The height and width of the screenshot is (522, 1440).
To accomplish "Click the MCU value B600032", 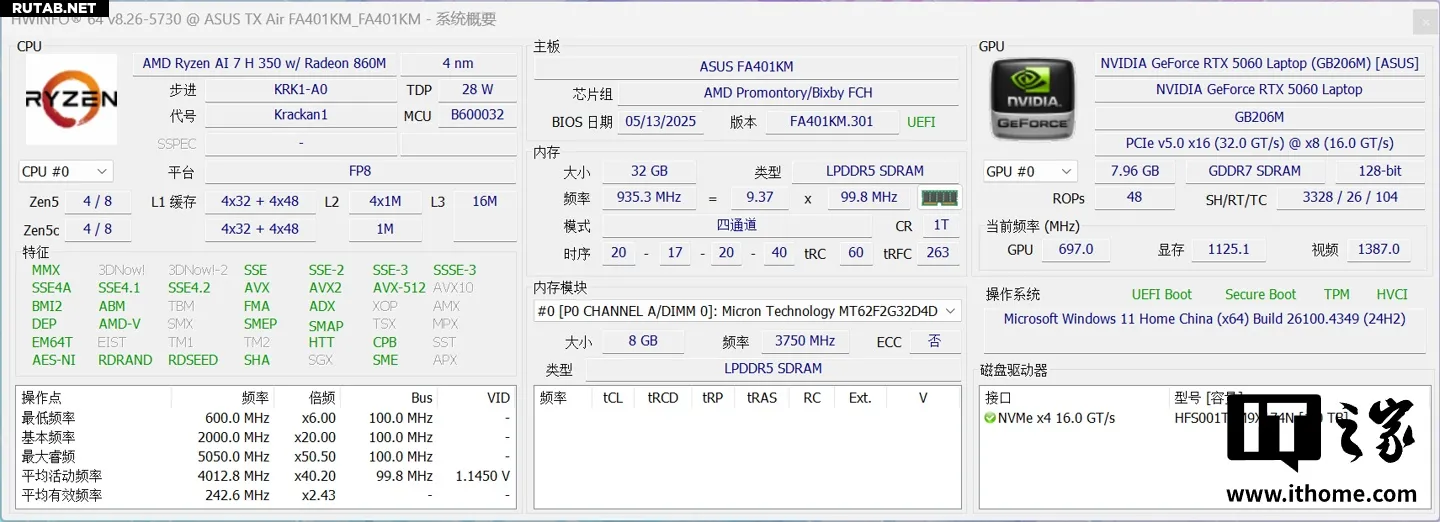I will [x=477, y=115].
